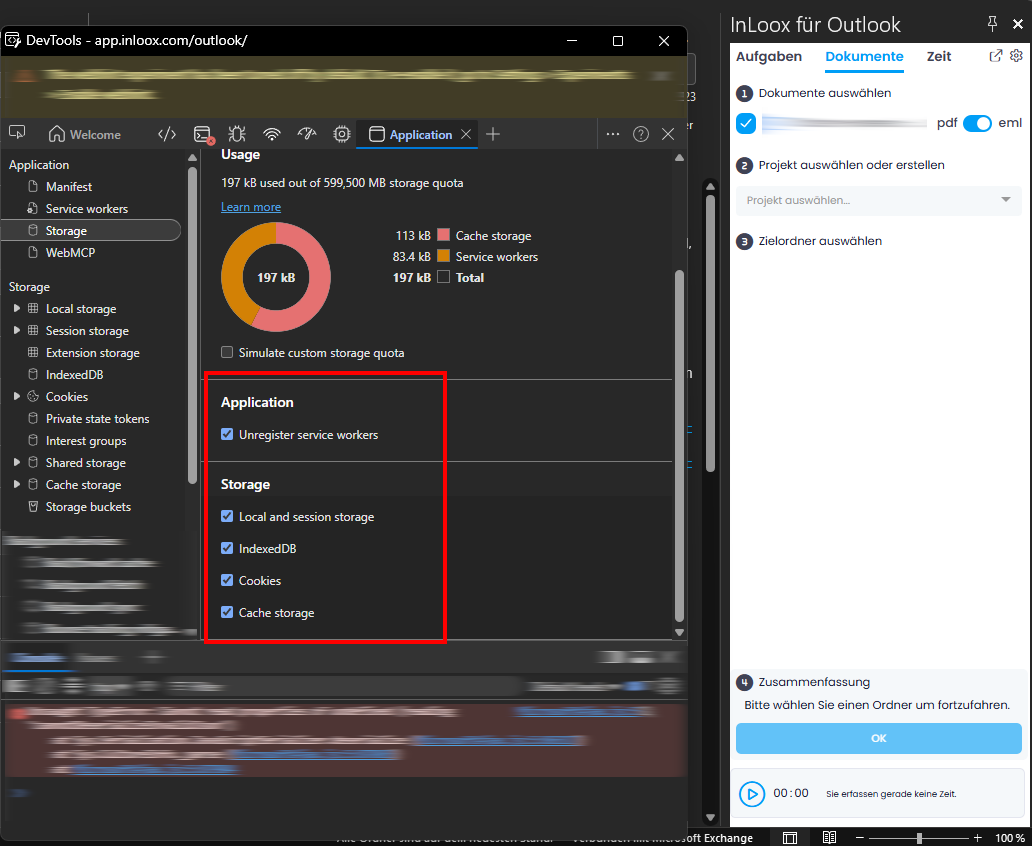Select Storage buckets item

coord(88,507)
